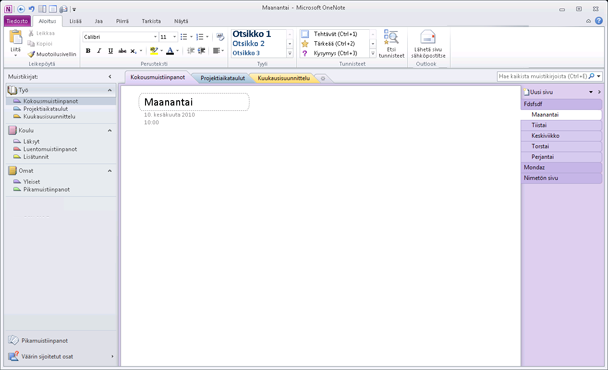Viewport: 608px width, 370px height.
Task: Expand the styles gallery more arrow
Action: [290, 54]
